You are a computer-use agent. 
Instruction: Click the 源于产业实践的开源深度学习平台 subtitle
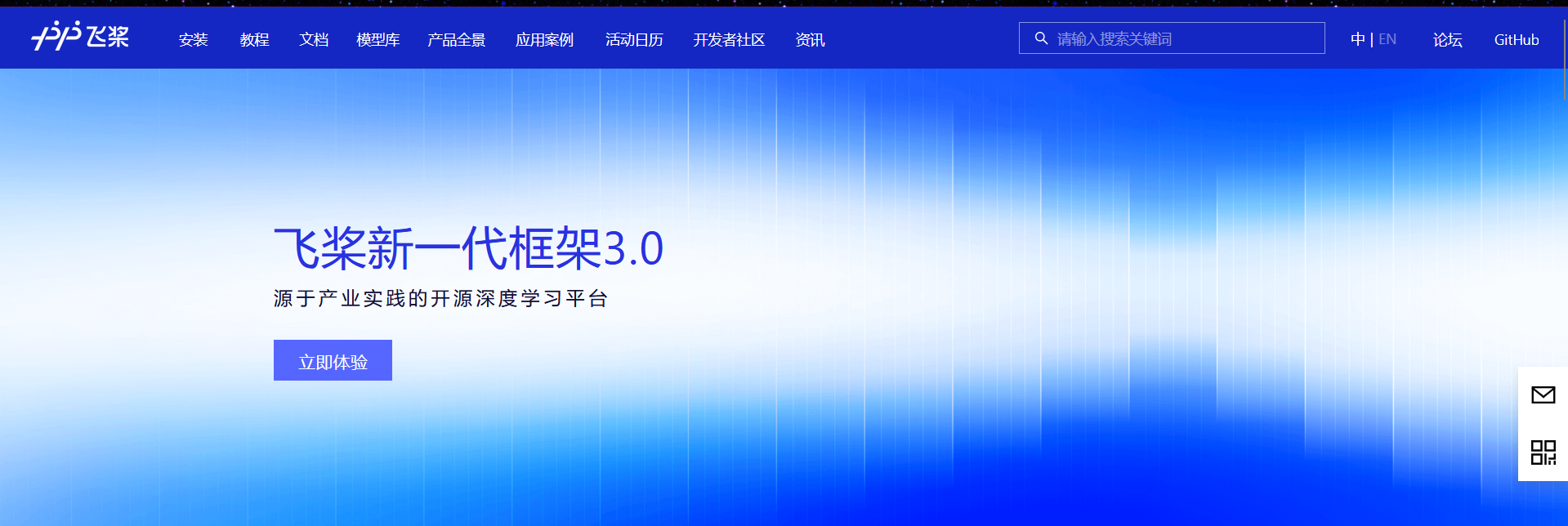(x=441, y=299)
